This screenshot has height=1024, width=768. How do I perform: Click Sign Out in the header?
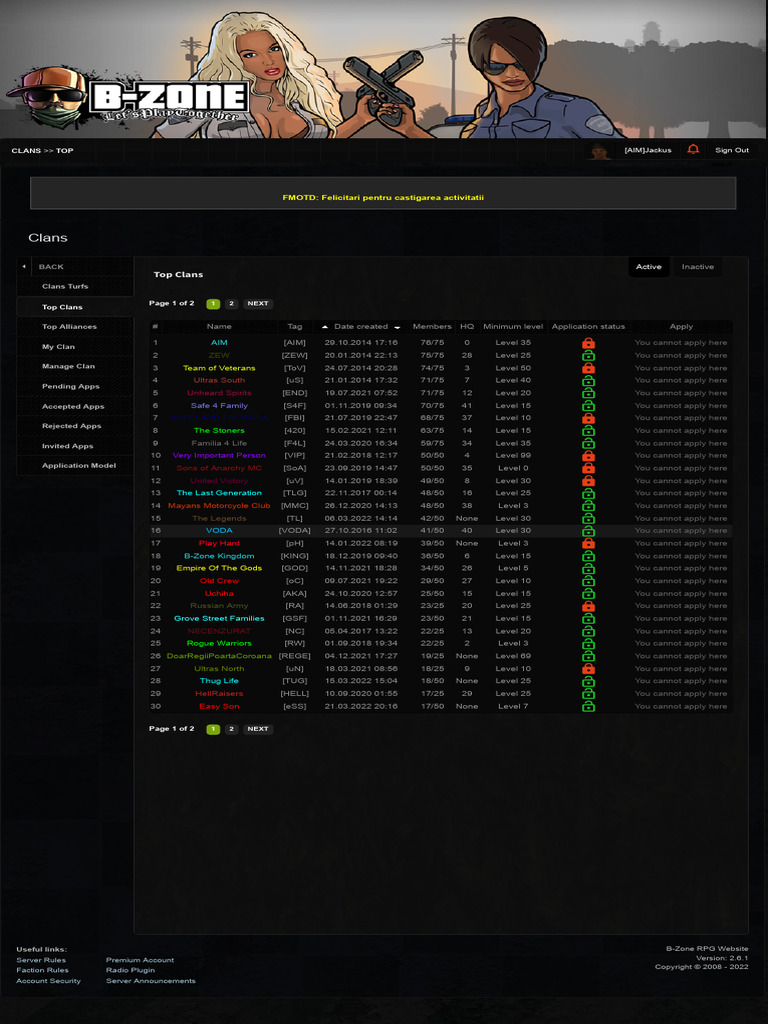pos(732,150)
